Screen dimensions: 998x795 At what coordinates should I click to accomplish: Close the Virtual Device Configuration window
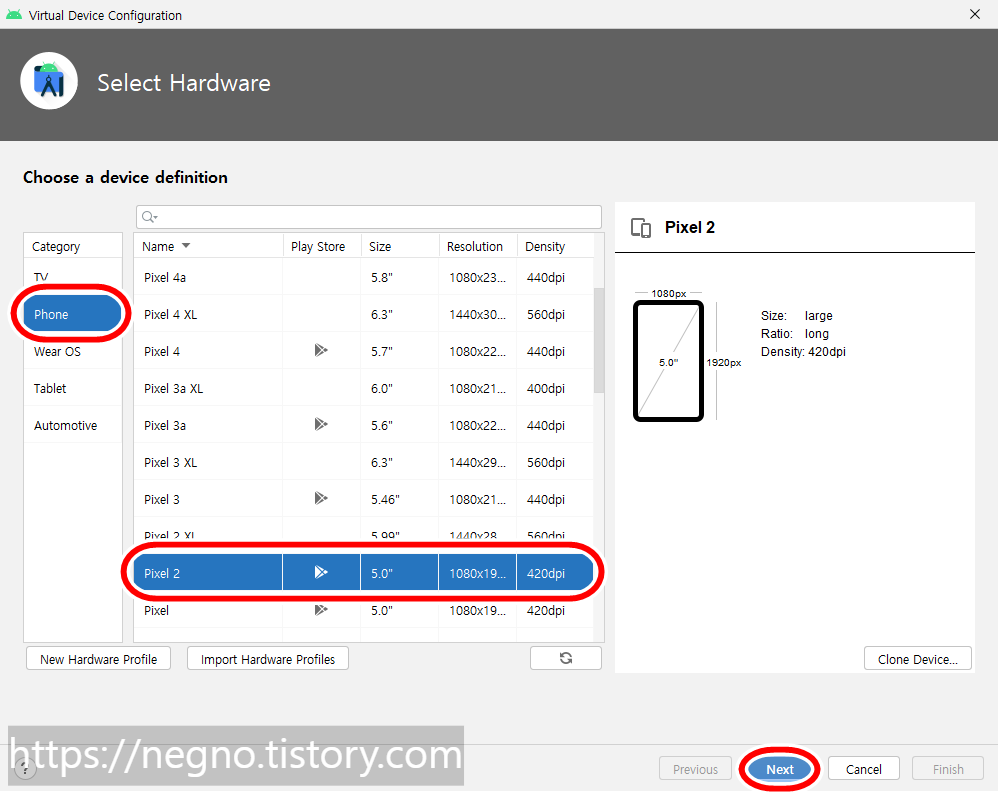click(974, 14)
